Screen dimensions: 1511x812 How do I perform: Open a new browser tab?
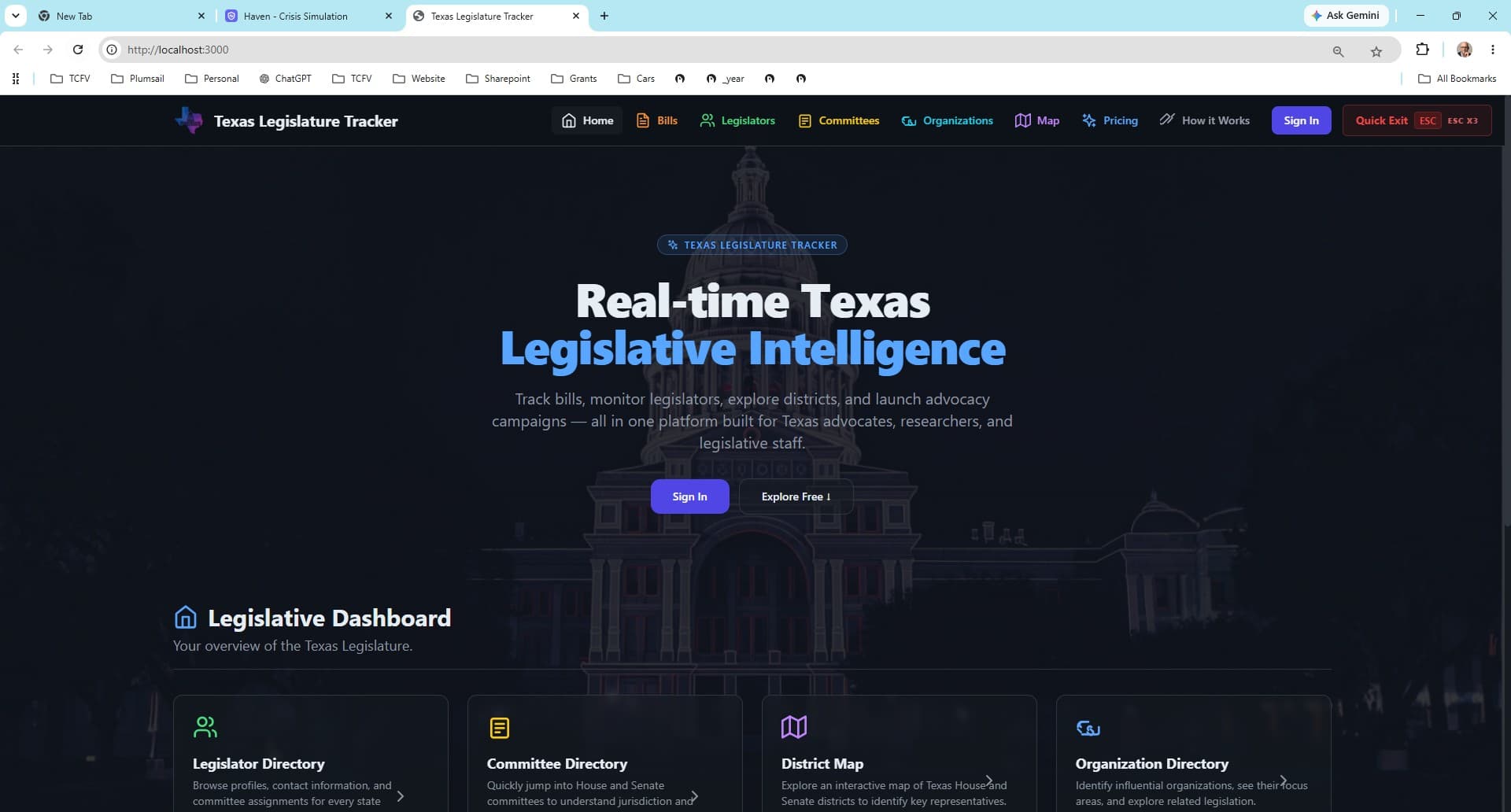pos(604,16)
